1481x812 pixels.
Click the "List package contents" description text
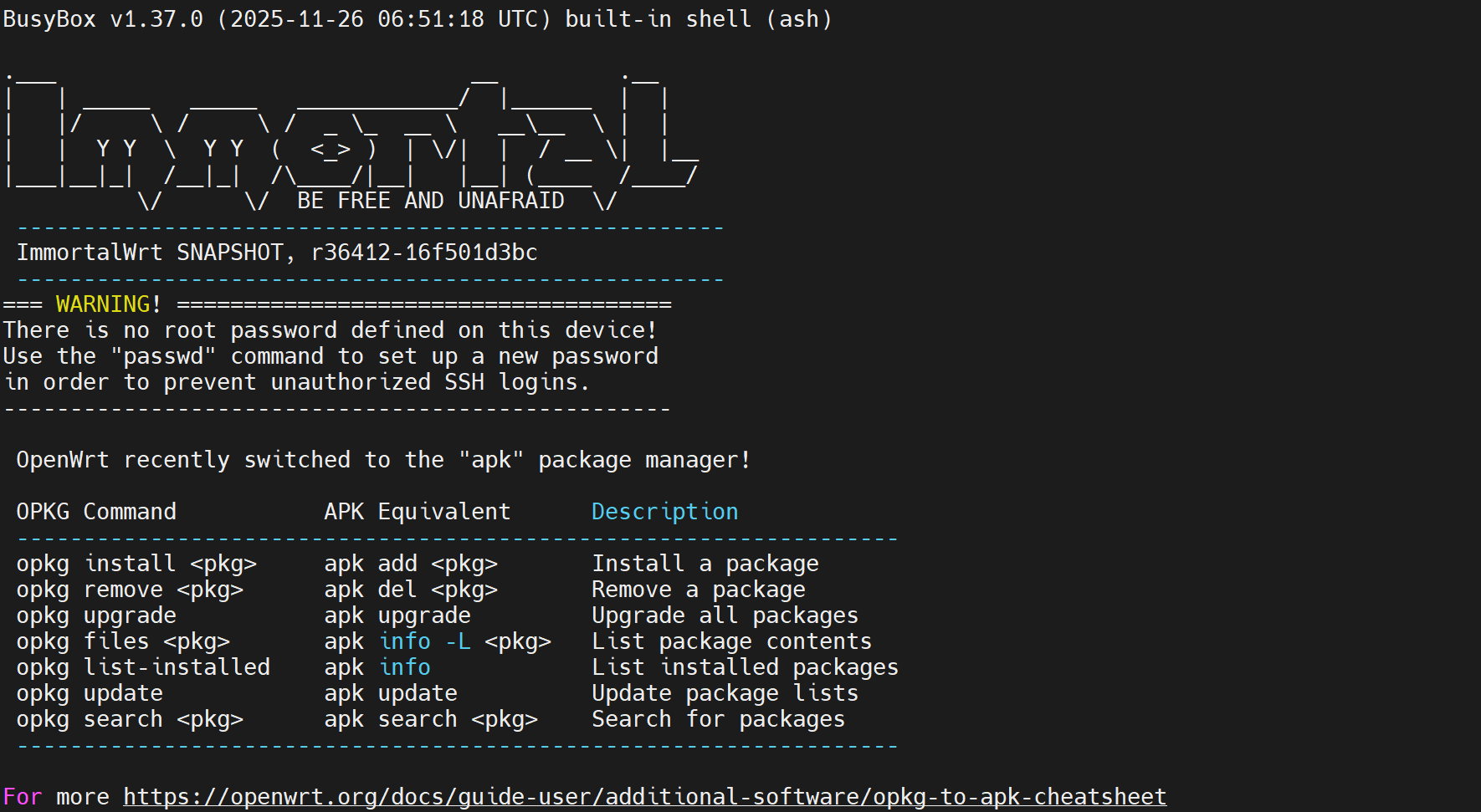click(x=731, y=641)
